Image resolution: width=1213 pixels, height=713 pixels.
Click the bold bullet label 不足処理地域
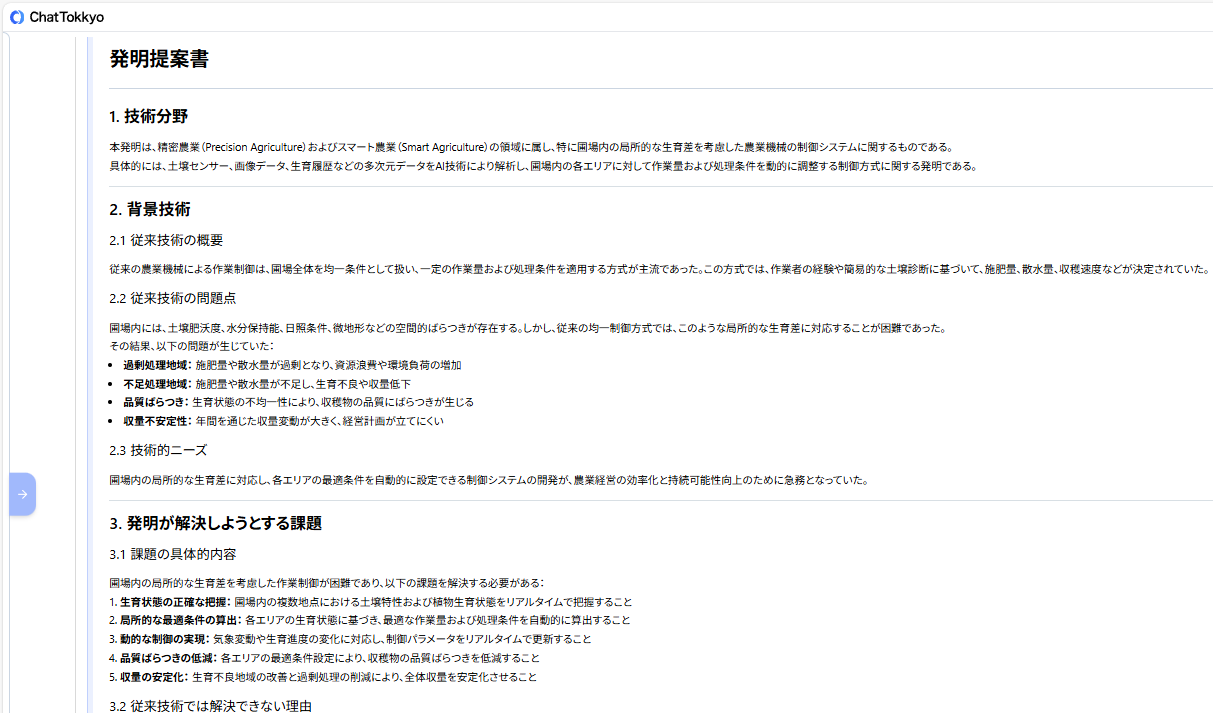click(156, 384)
